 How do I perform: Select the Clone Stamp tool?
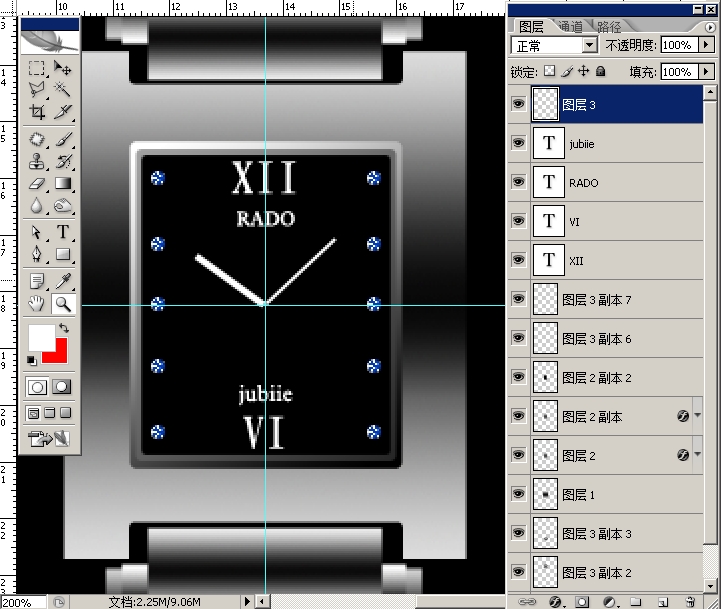[37, 161]
